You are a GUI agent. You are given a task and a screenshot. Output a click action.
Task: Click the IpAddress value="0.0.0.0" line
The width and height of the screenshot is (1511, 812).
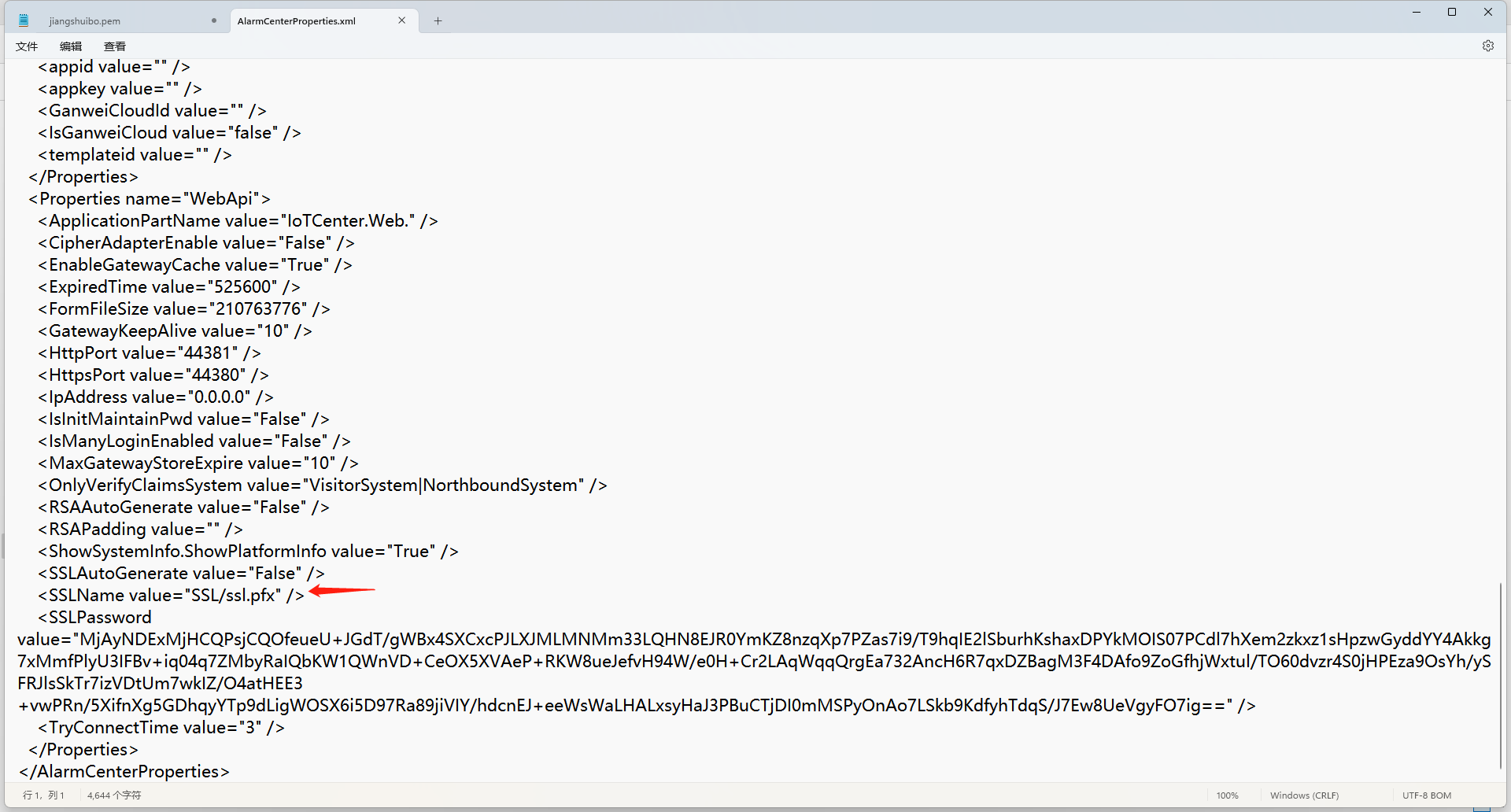156,397
